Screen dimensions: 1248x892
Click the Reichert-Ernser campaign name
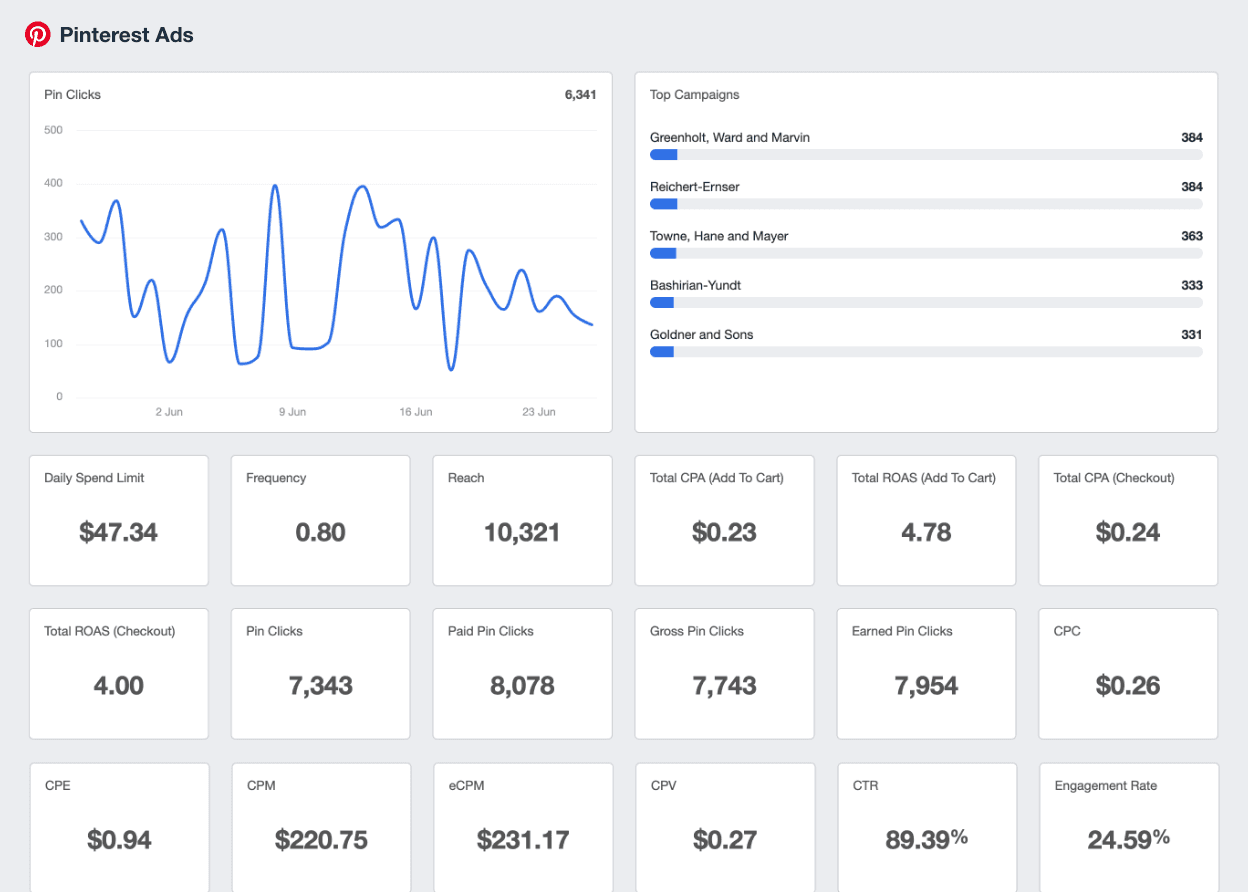[x=694, y=186]
